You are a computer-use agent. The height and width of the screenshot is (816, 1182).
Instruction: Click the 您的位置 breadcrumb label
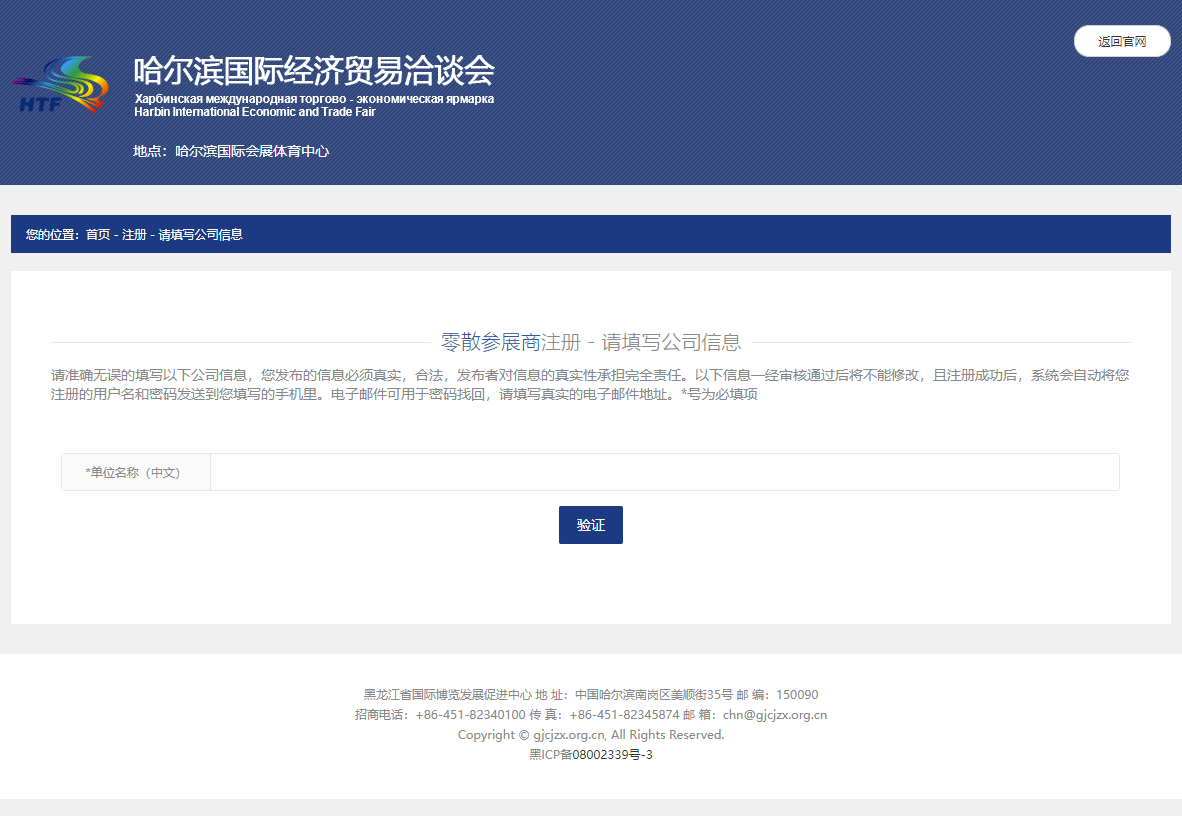51,235
